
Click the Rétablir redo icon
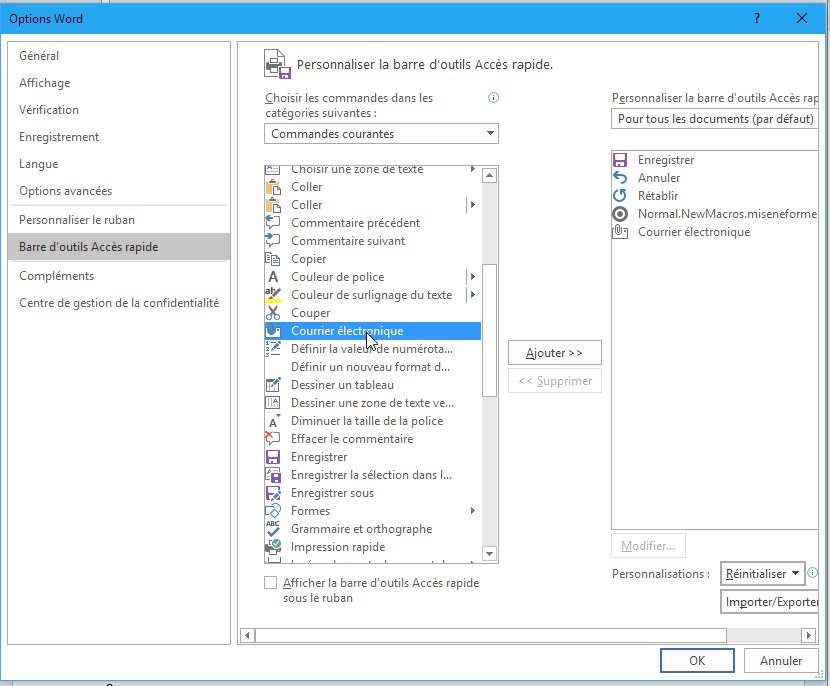pyautogui.click(x=620, y=196)
